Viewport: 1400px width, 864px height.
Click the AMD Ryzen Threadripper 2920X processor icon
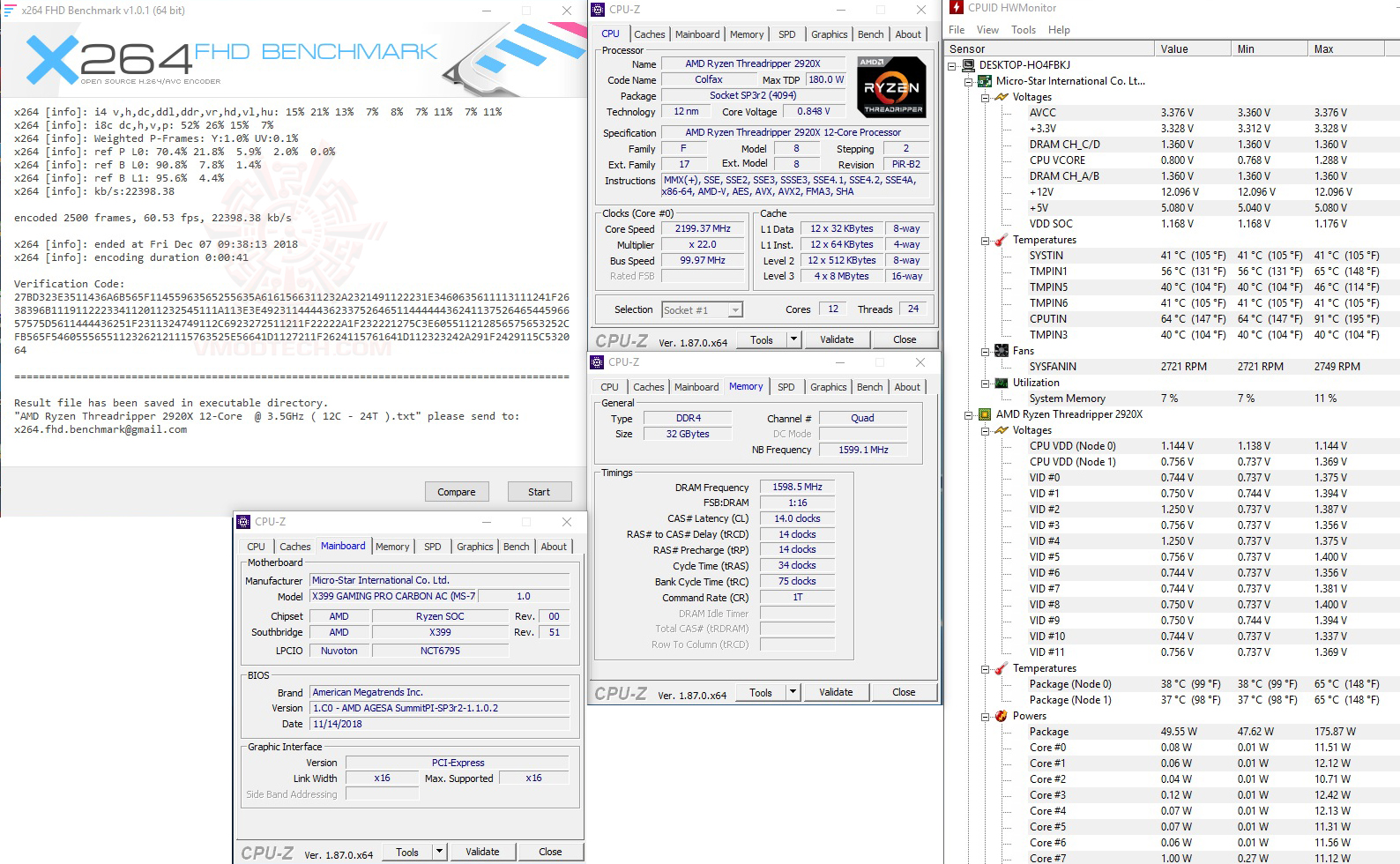[985, 414]
